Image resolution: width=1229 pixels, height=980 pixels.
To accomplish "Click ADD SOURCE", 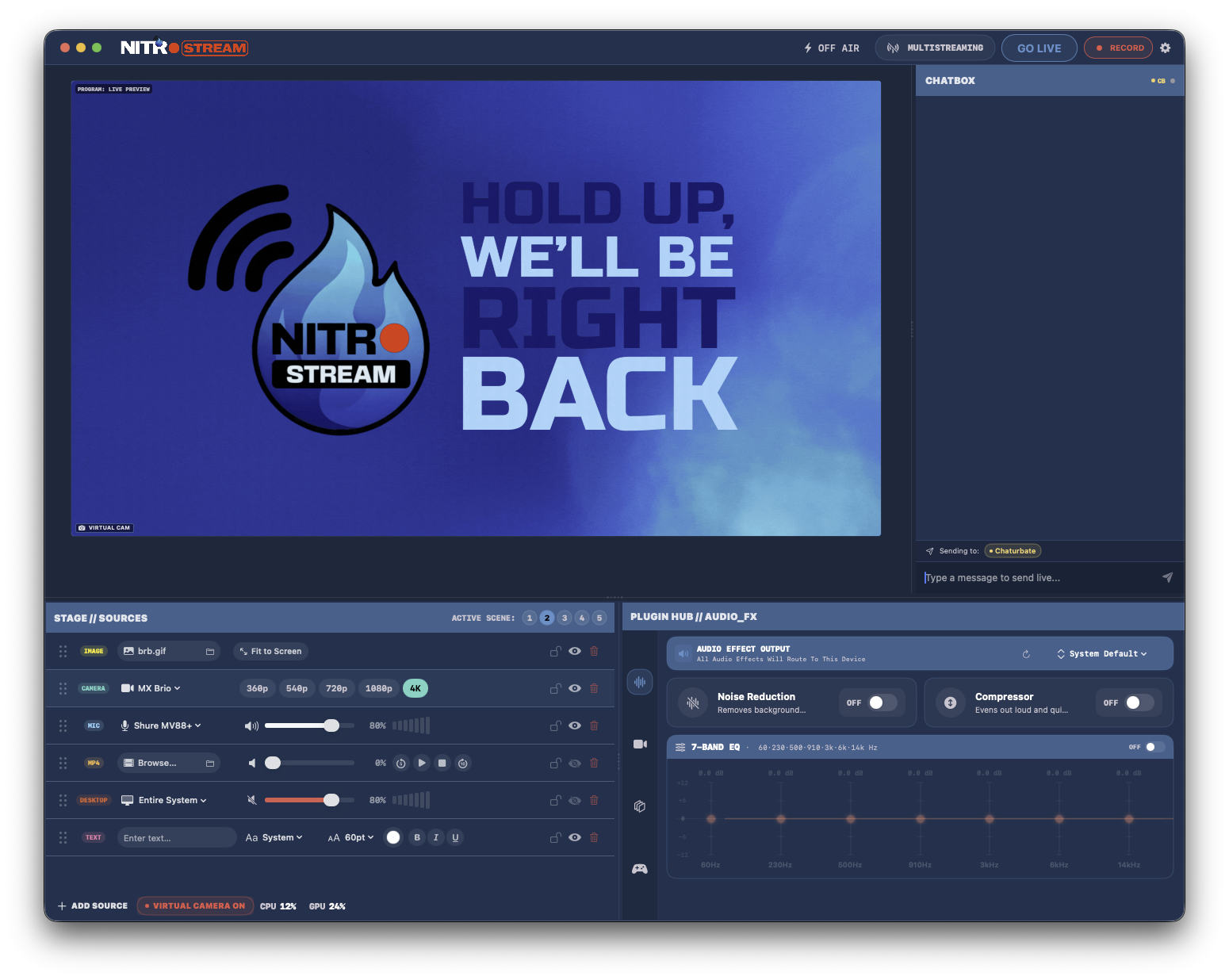I will click(93, 905).
